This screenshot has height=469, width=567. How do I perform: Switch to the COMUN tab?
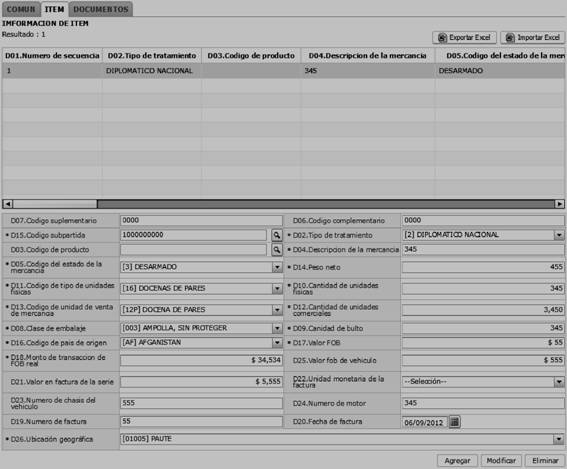[21, 9]
